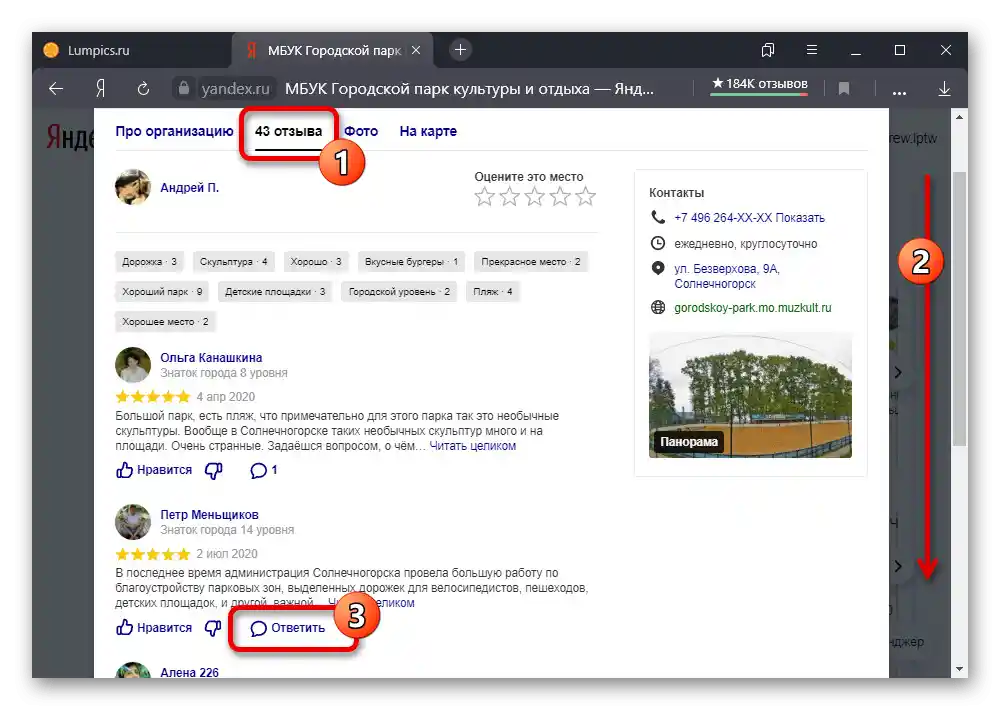Click the page vertical scrollbar thumb
The width and height of the screenshot is (1000, 710).
coord(959,309)
